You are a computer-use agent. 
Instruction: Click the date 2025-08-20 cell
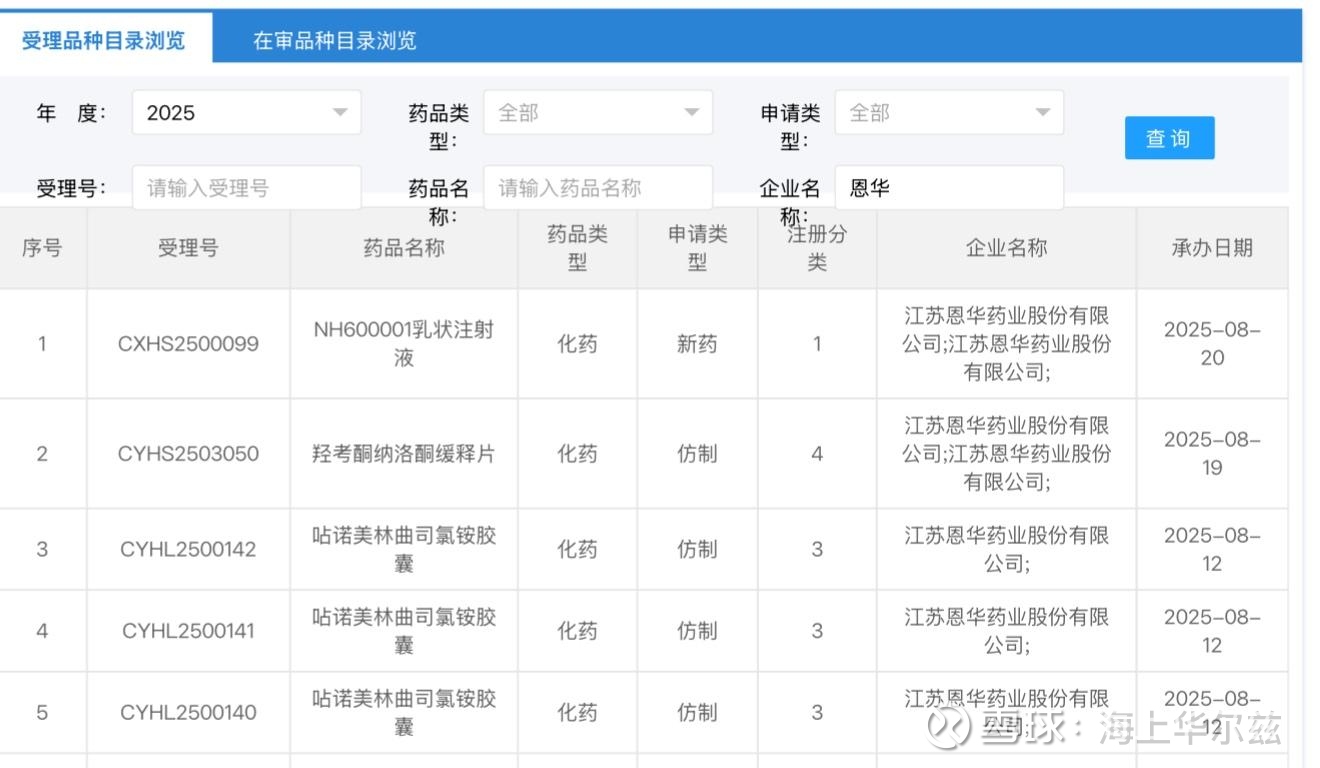(x=1212, y=344)
